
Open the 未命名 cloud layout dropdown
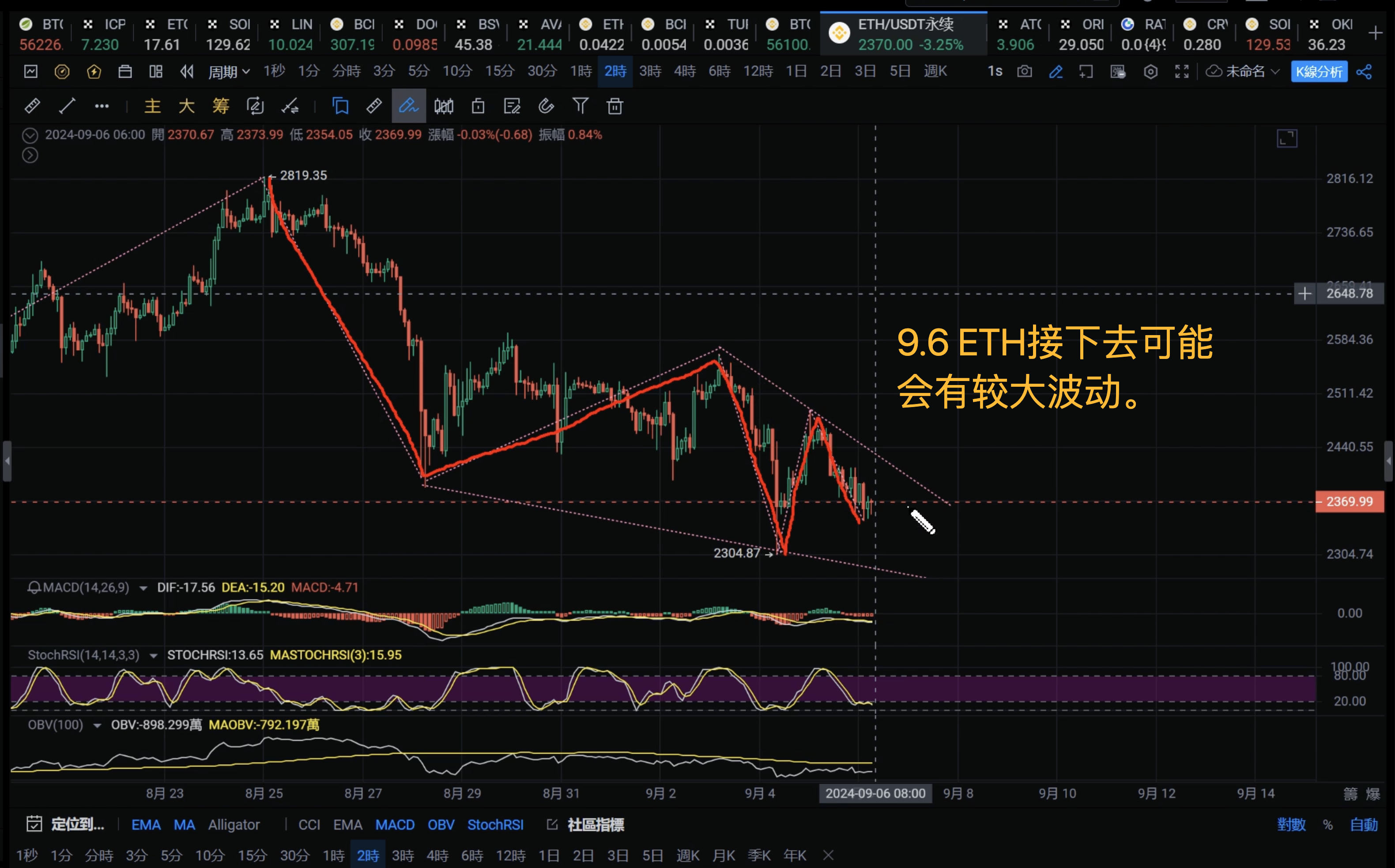(x=1243, y=71)
